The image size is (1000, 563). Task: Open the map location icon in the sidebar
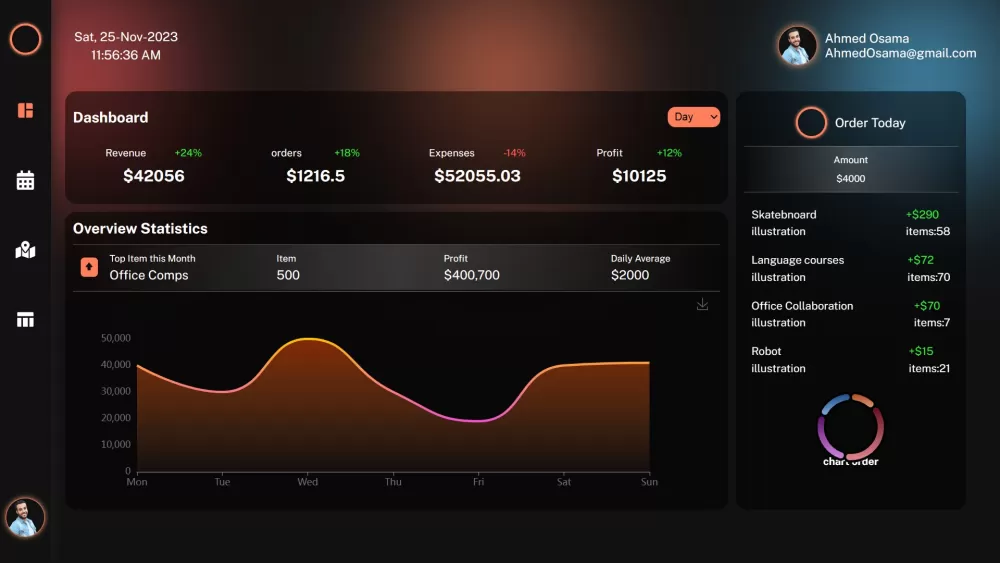pos(26,250)
